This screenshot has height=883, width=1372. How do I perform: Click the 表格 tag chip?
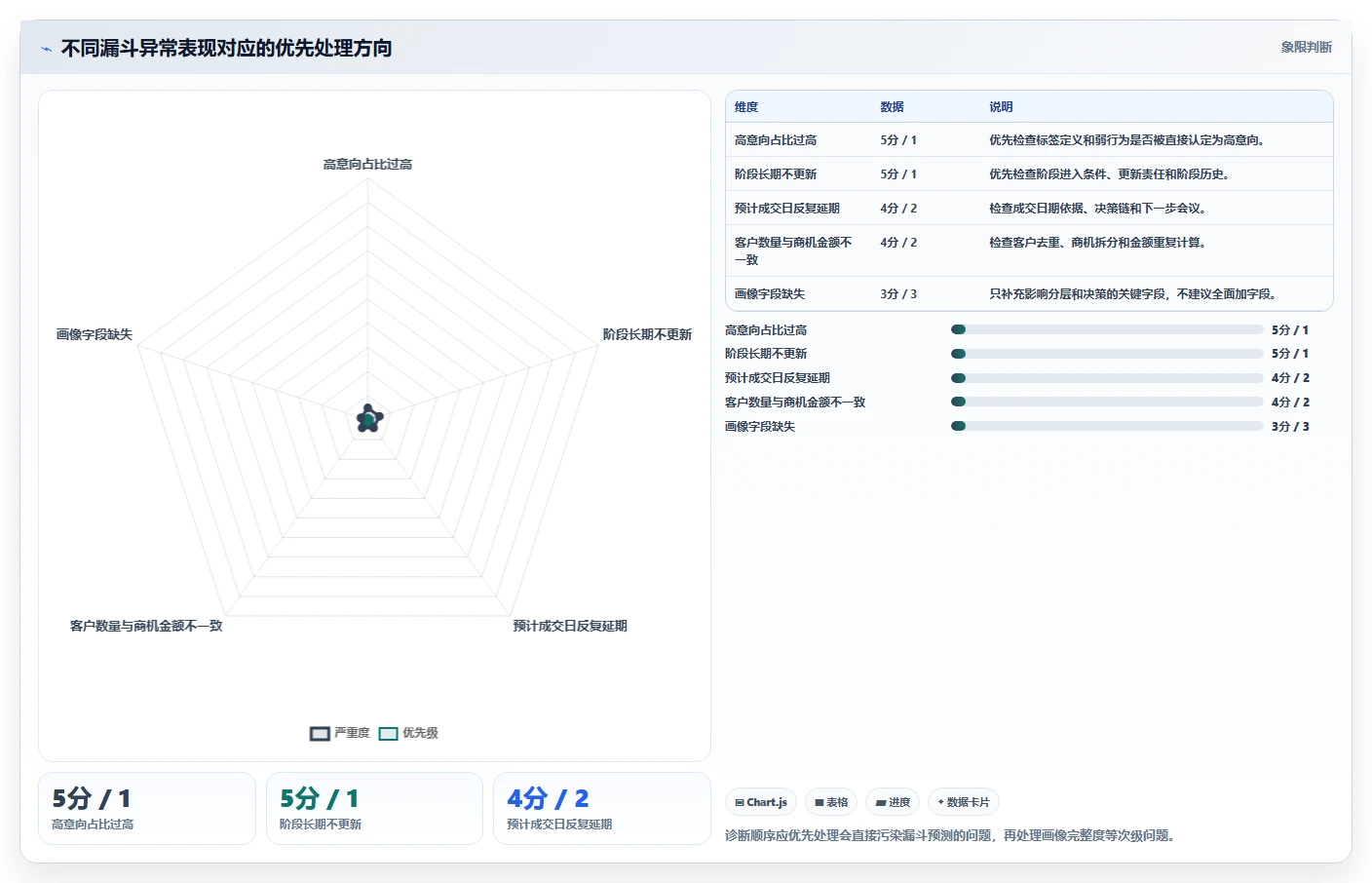coord(831,802)
